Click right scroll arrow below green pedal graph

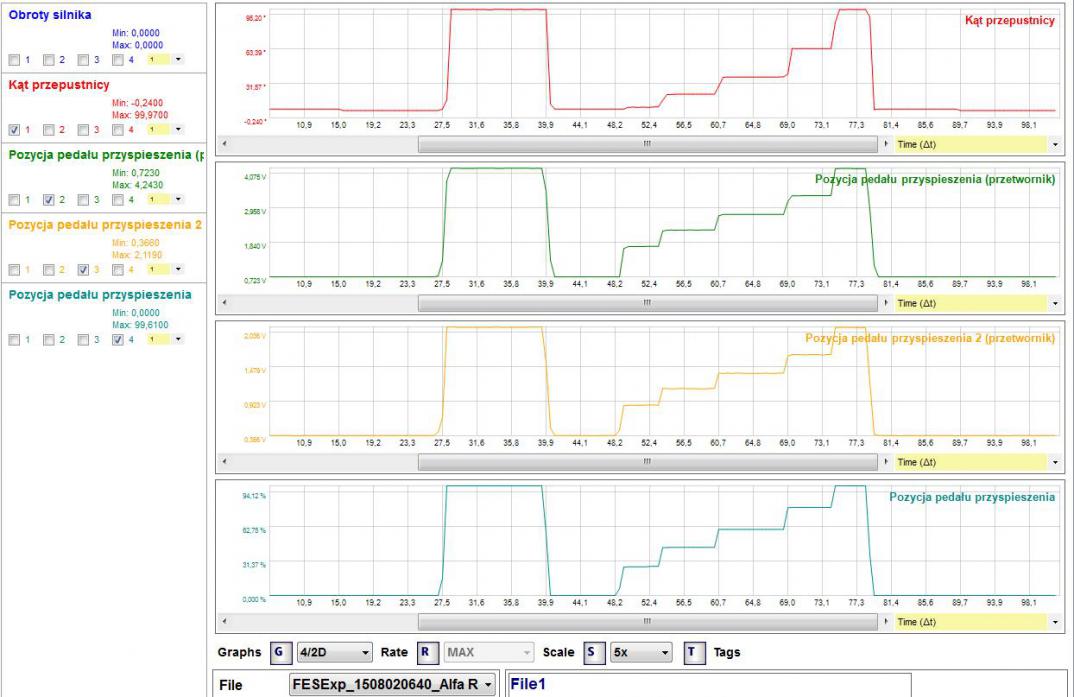click(886, 303)
